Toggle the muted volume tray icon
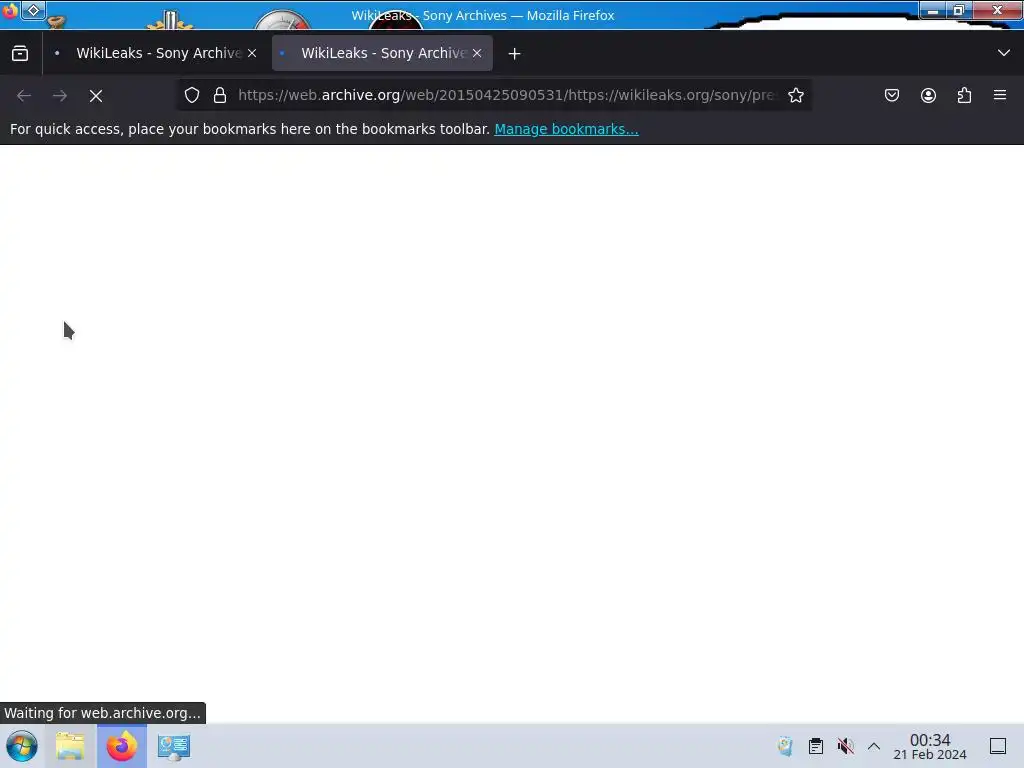Screen dimensions: 1024x768 click(846, 746)
